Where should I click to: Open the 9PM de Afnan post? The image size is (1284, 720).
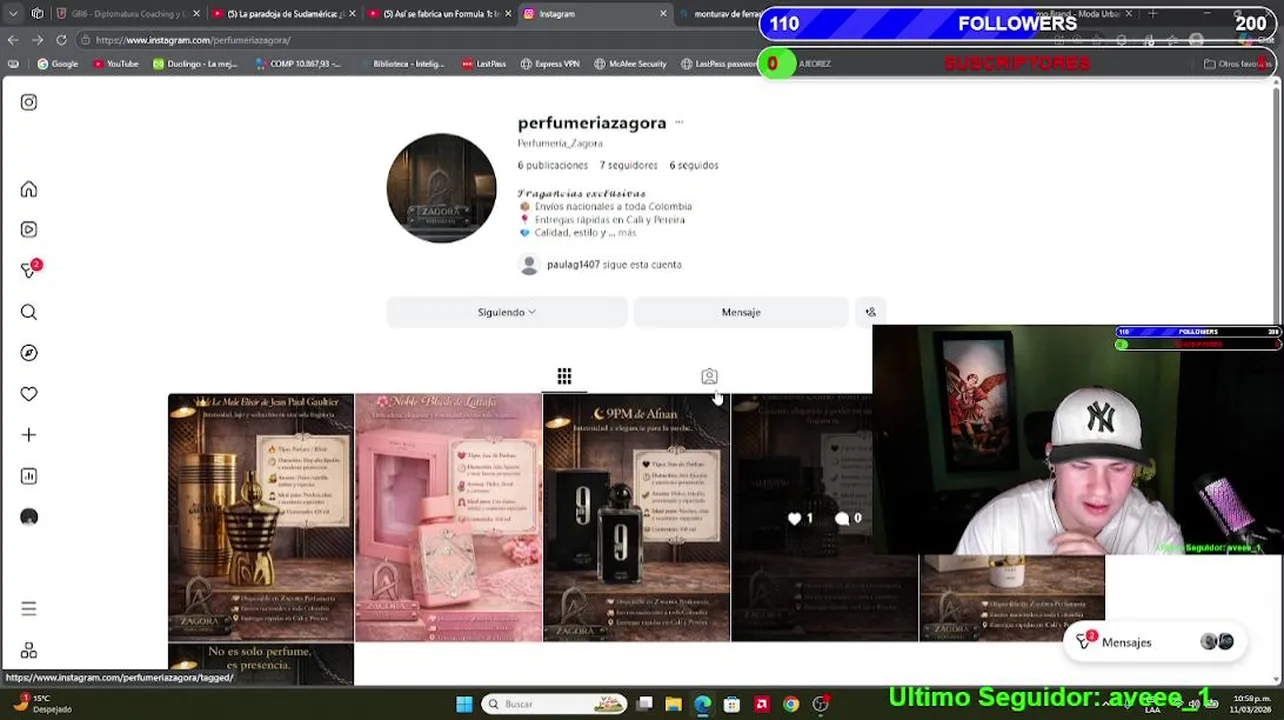click(637, 517)
